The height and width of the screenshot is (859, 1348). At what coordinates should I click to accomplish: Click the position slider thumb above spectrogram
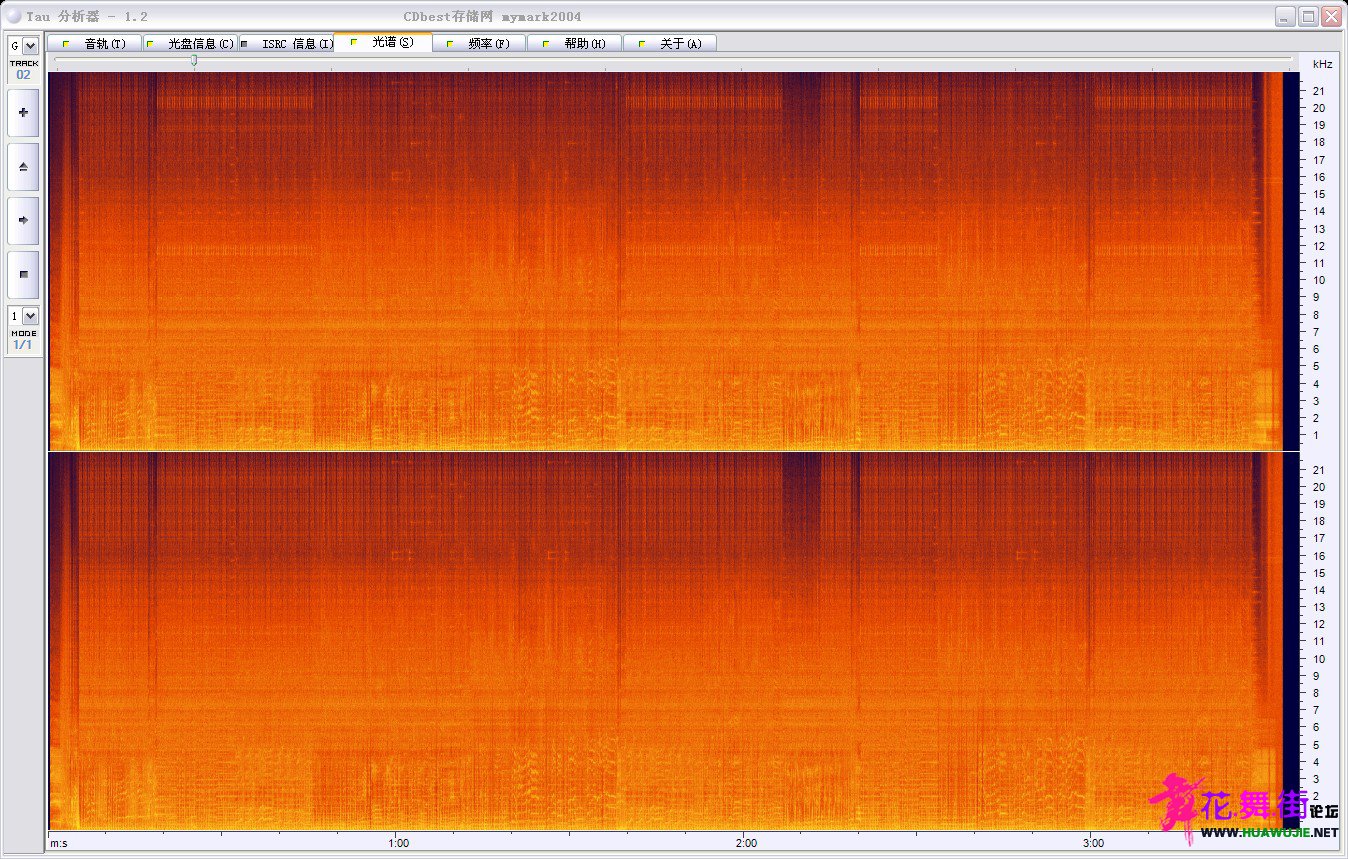coord(194,61)
